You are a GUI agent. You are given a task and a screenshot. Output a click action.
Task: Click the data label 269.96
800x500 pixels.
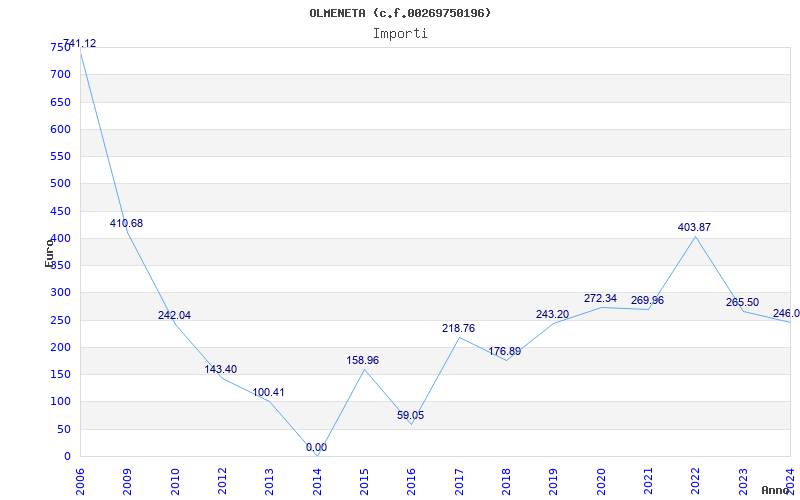[x=647, y=301]
